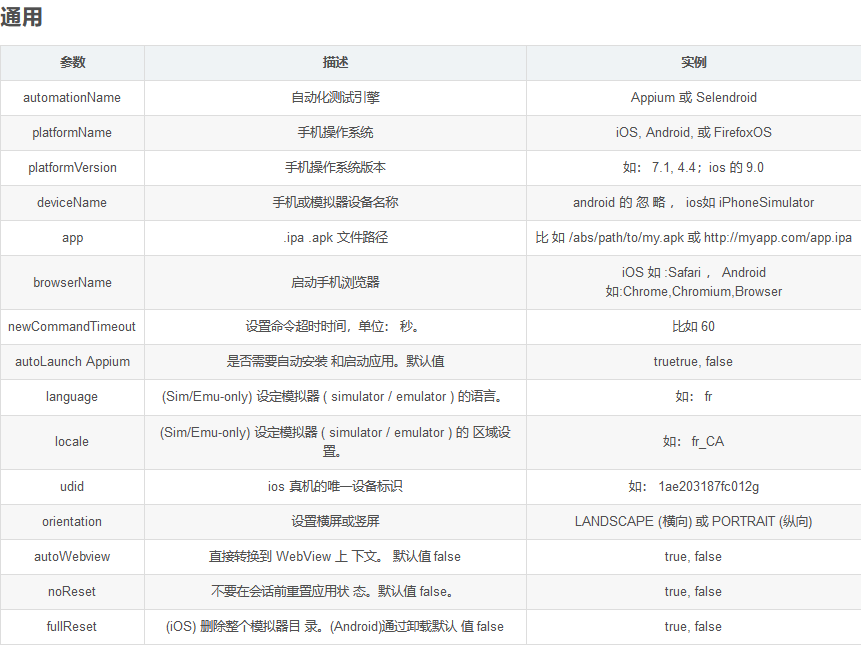Click the "truetrue, false" example cell
The image size is (861, 645).
coord(694,362)
